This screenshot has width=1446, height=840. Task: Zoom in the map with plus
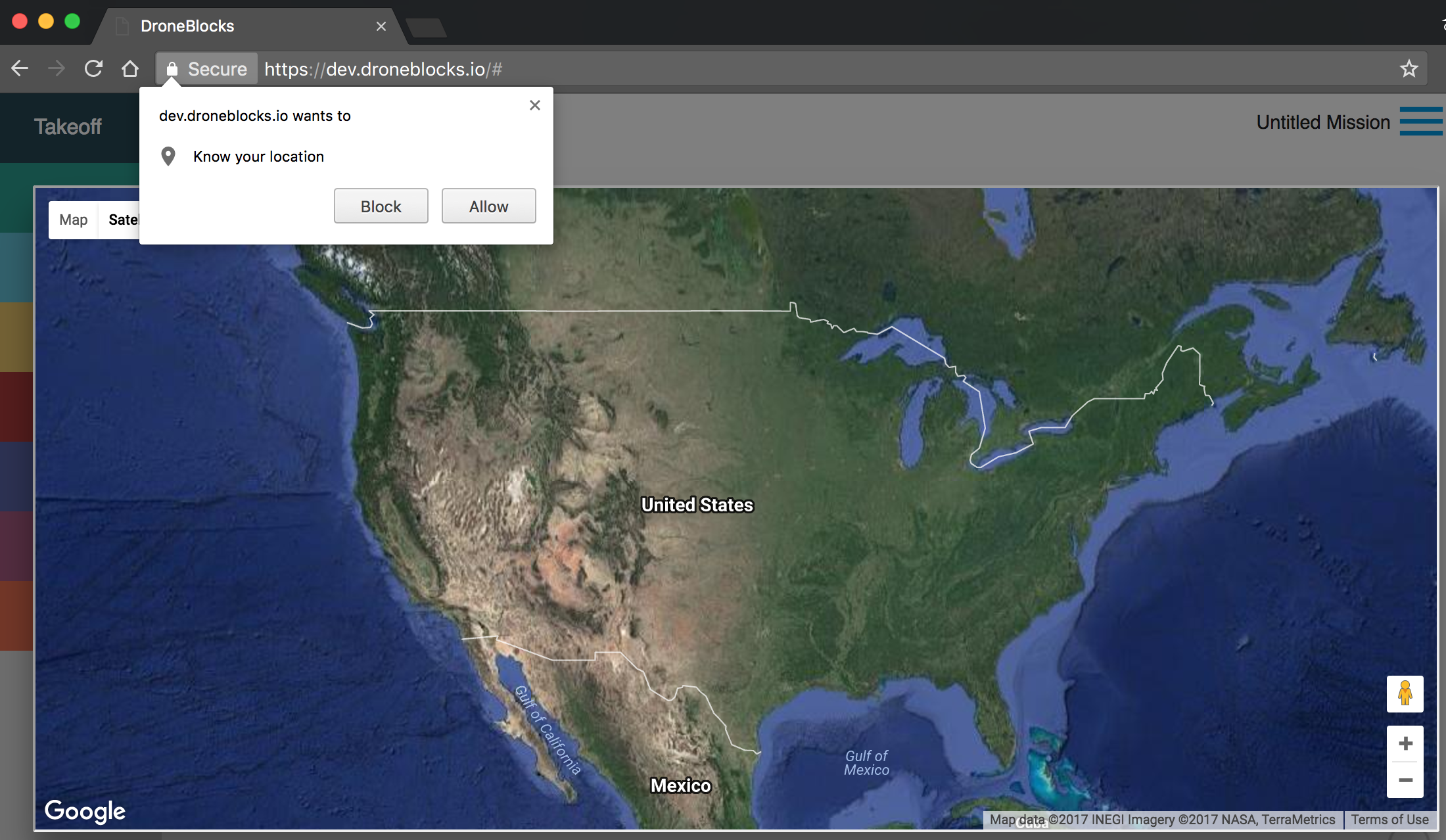pyautogui.click(x=1405, y=743)
